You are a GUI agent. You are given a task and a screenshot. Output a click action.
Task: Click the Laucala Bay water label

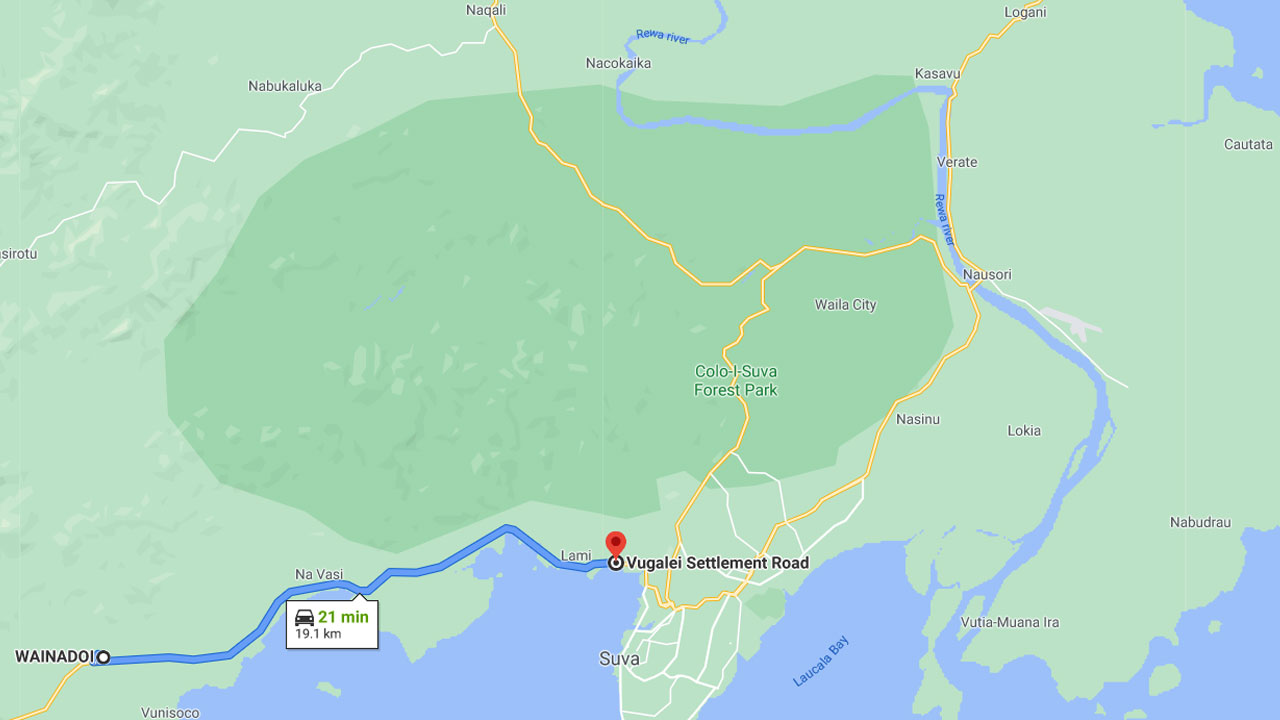point(820,662)
